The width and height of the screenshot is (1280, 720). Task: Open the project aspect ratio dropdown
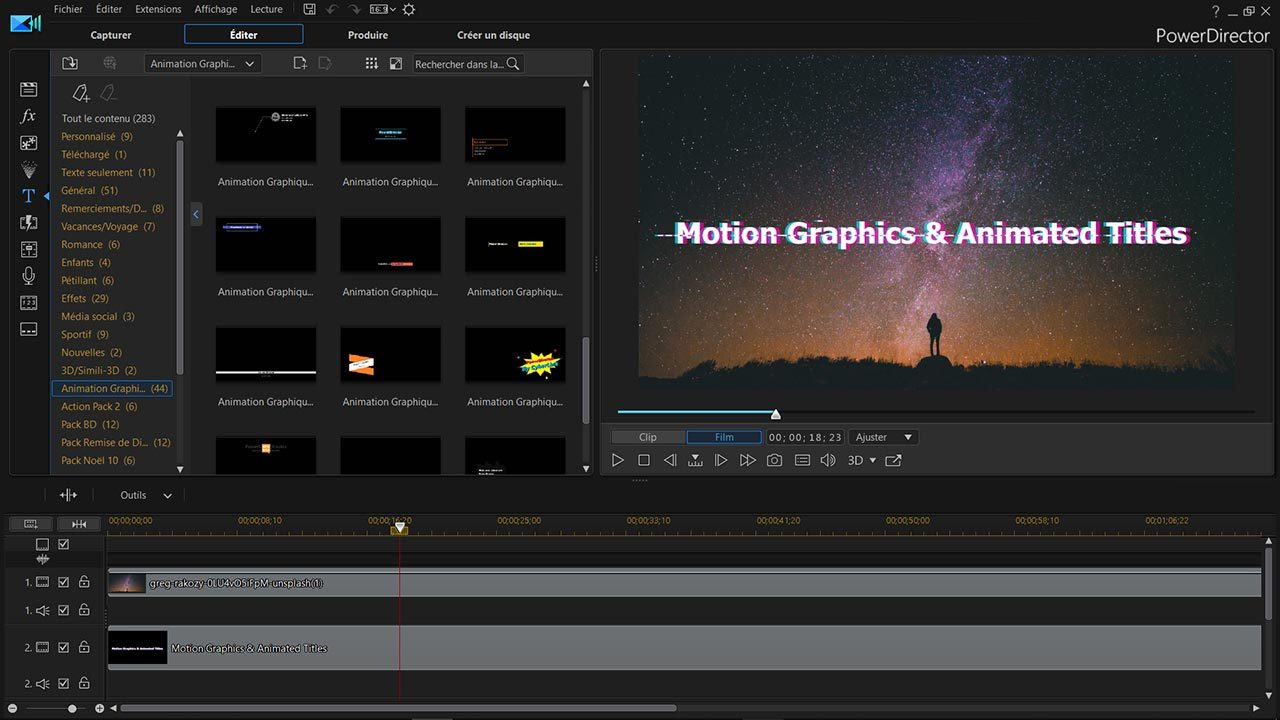(x=383, y=9)
